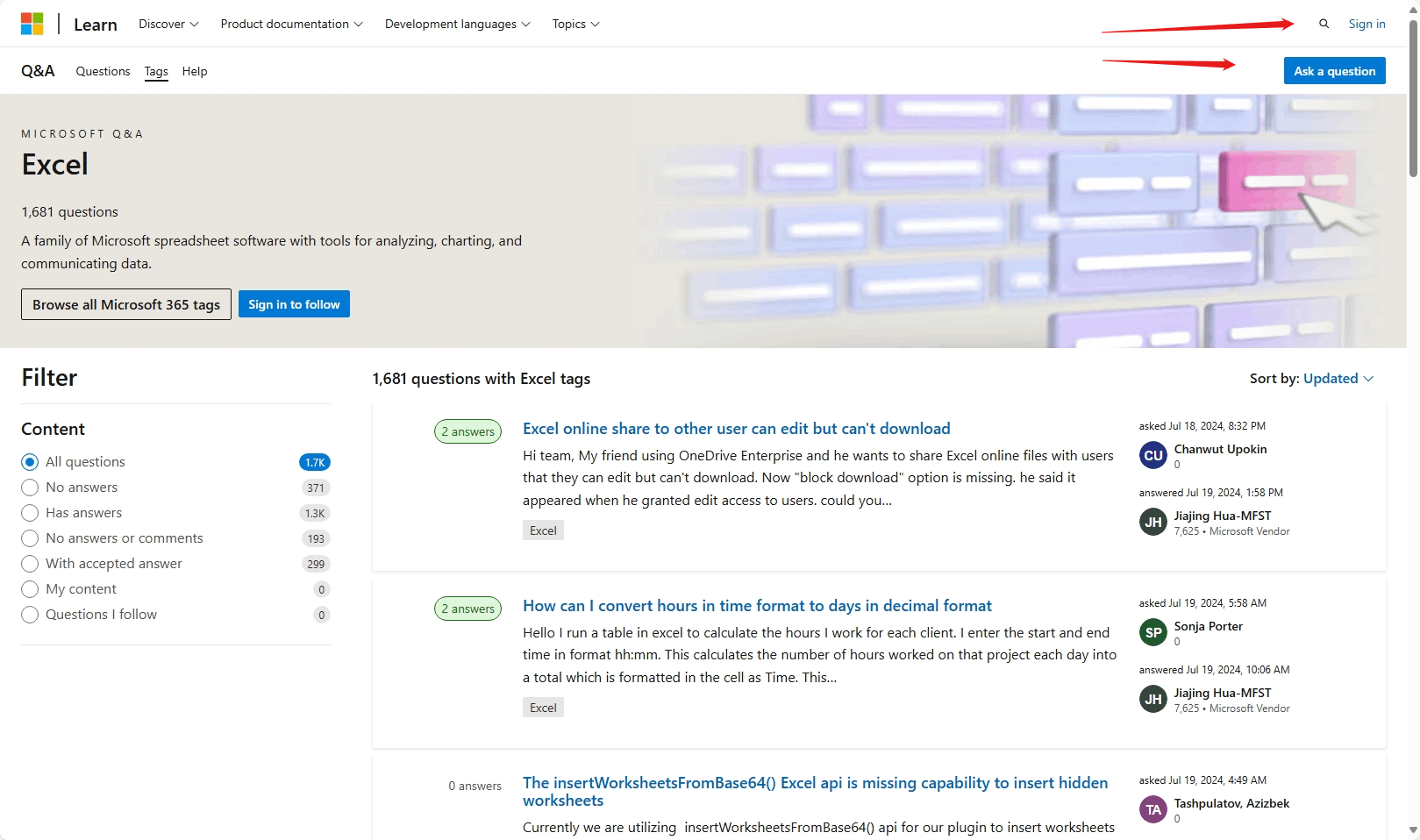Click Excel tag under first question
This screenshot has width=1420, height=840.
[543, 530]
